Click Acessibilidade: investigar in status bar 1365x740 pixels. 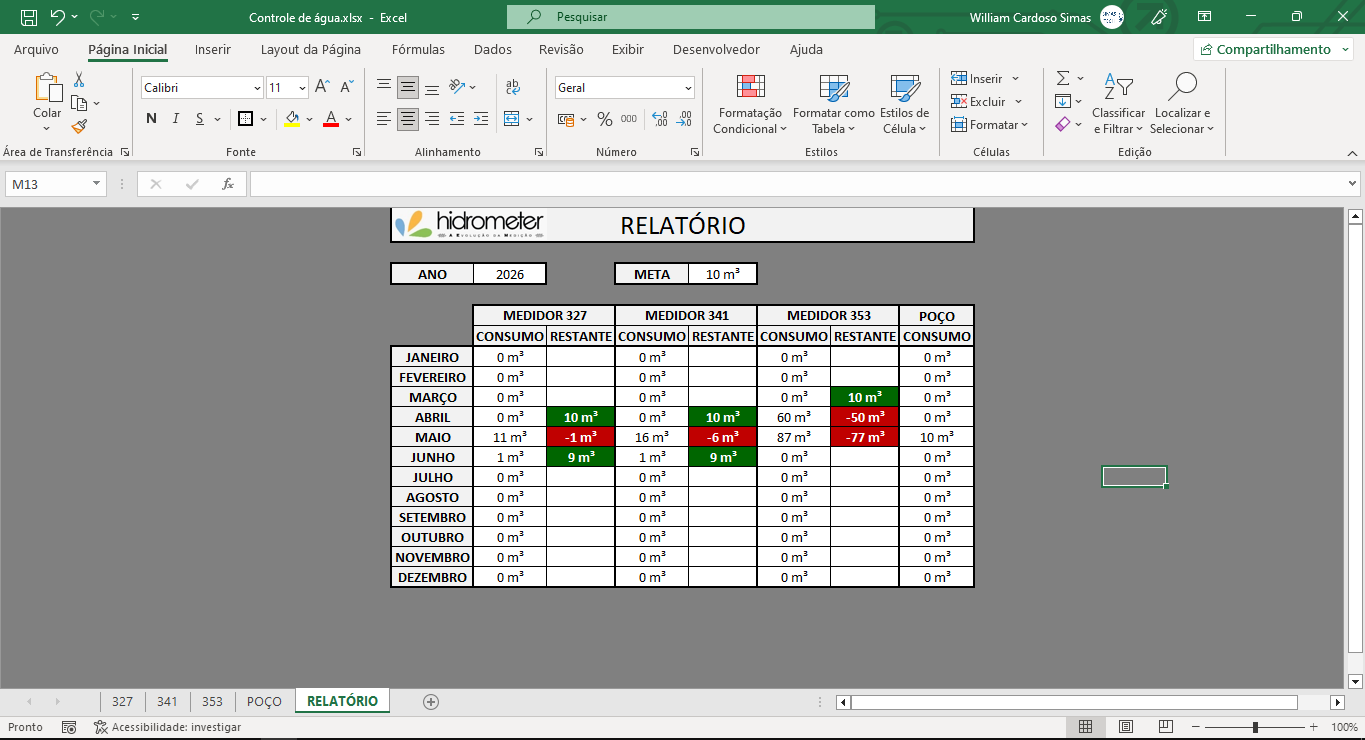pyautogui.click(x=167, y=727)
